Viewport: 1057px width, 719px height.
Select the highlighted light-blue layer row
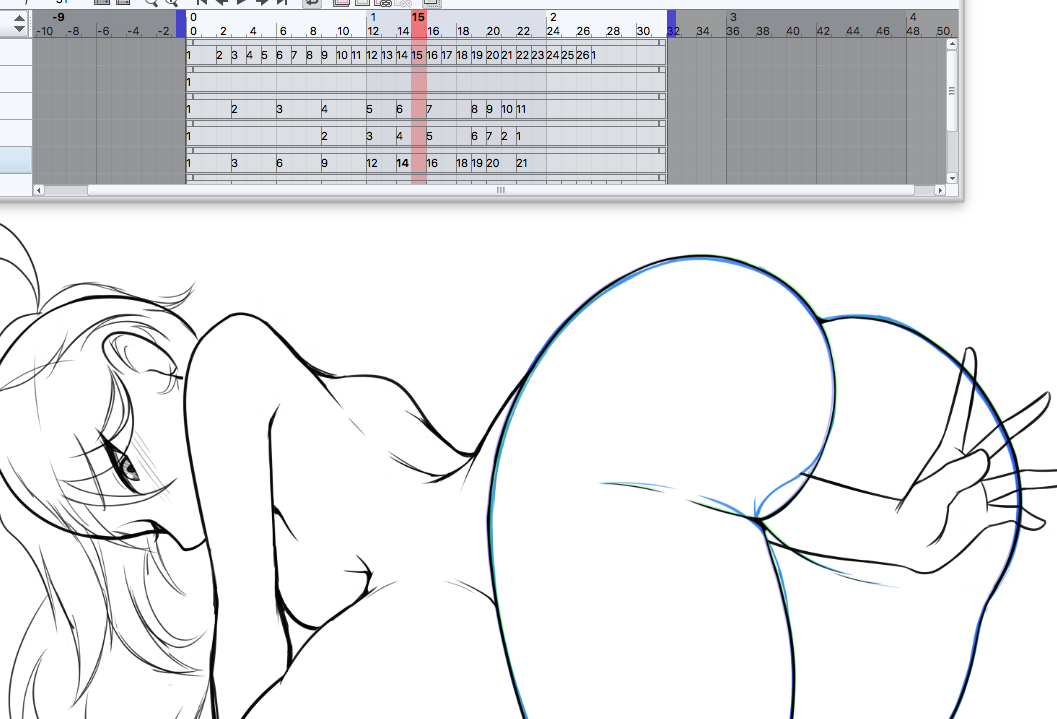click(x=16, y=160)
